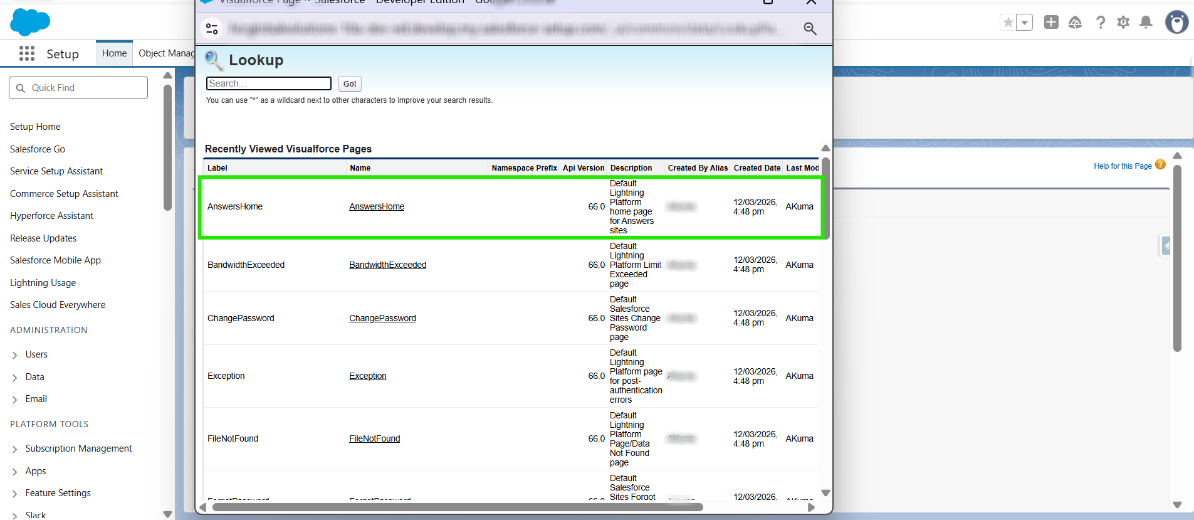Sort by the Name column header
The width and height of the screenshot is (1194, 520).
click(360, 167)
